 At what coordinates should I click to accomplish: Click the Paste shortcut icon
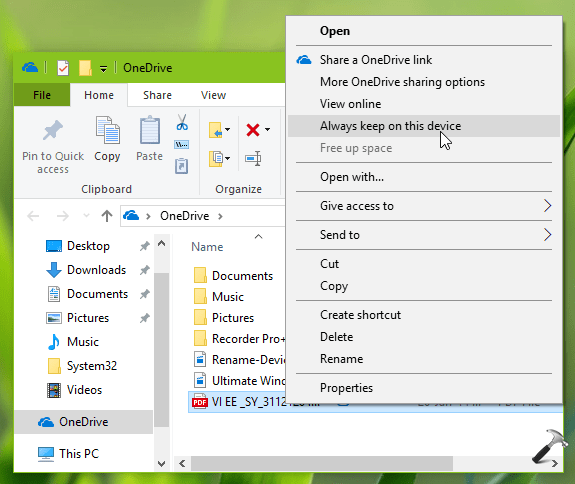(x=182, y=166)
